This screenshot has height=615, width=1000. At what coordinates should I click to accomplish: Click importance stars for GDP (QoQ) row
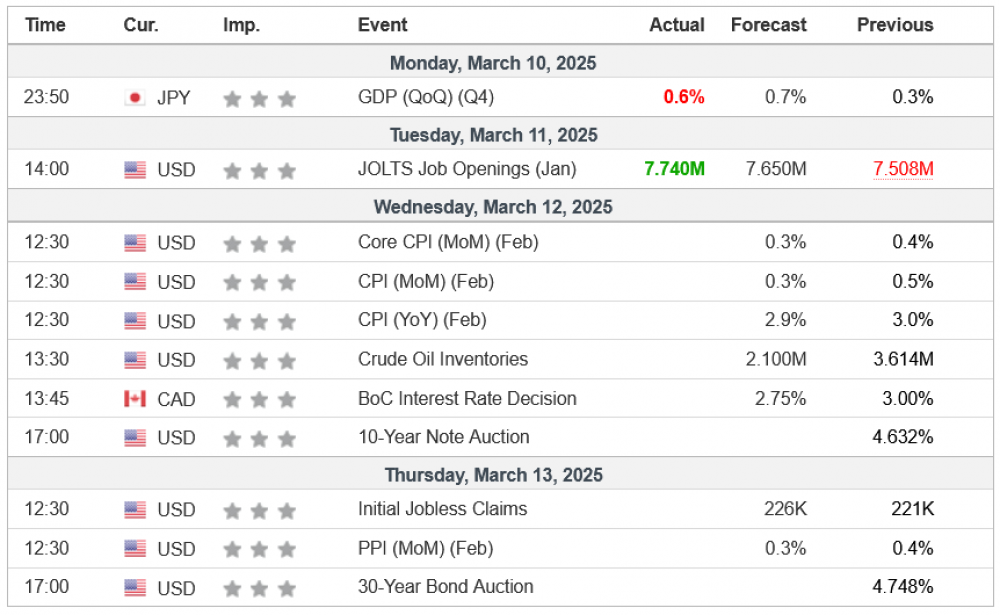[259, 98]
